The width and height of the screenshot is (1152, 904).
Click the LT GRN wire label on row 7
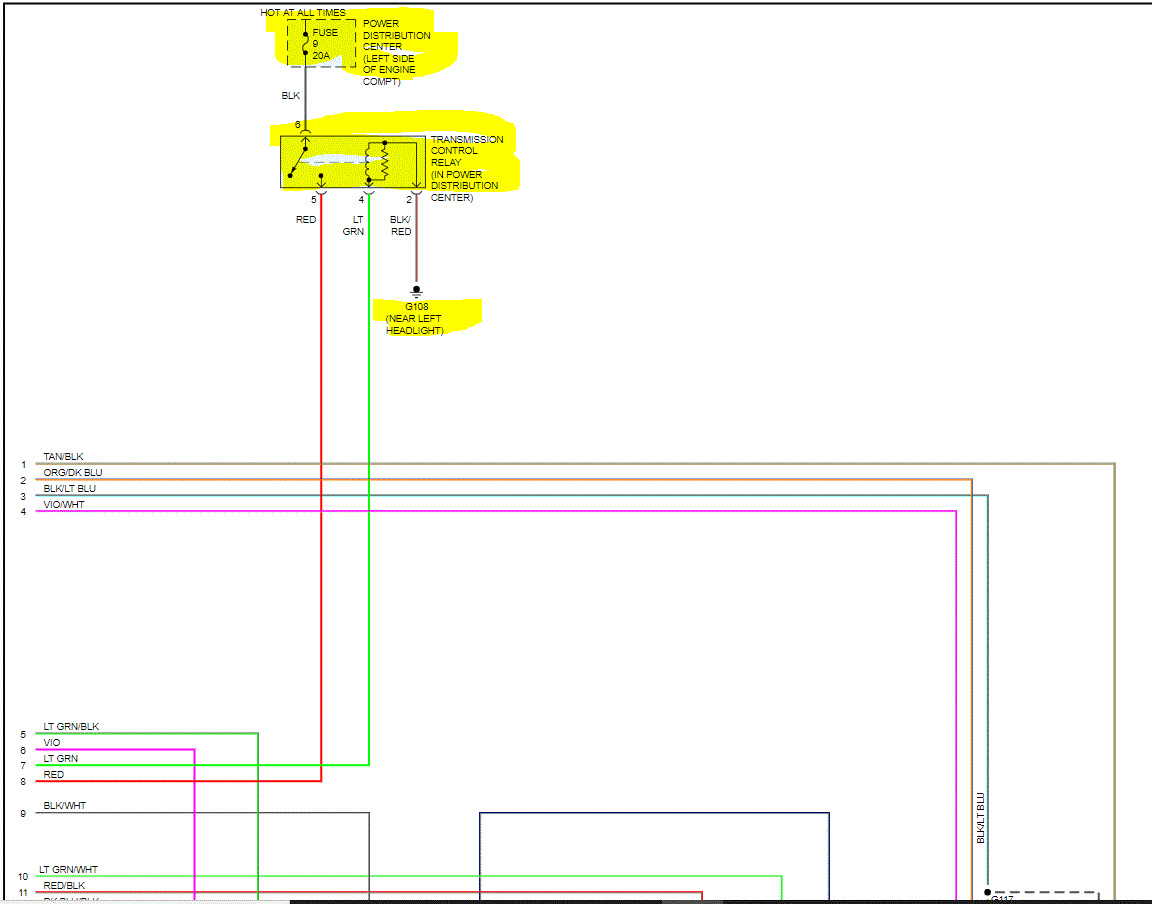click(60, 758)
